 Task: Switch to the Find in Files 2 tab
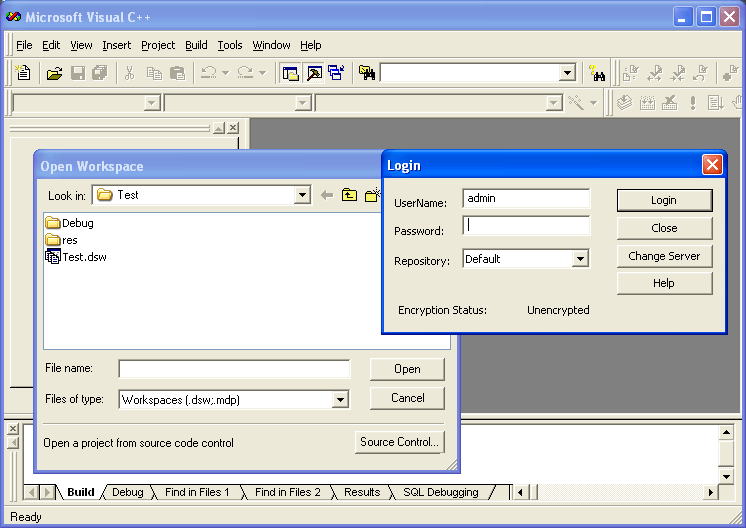tap(287, 492)
